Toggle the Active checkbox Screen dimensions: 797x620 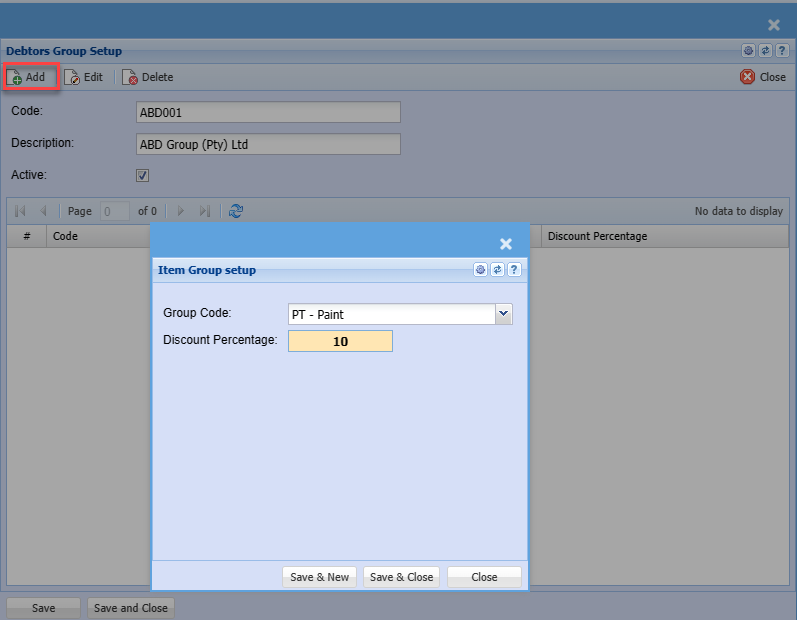143,176
